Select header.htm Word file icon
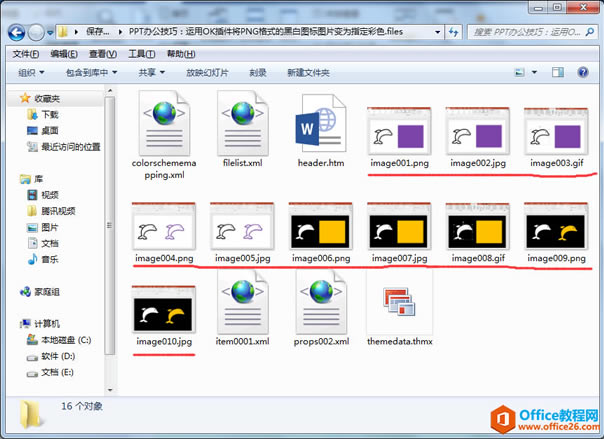This screenshot has width=604, height=439. [x=321, y=123]
